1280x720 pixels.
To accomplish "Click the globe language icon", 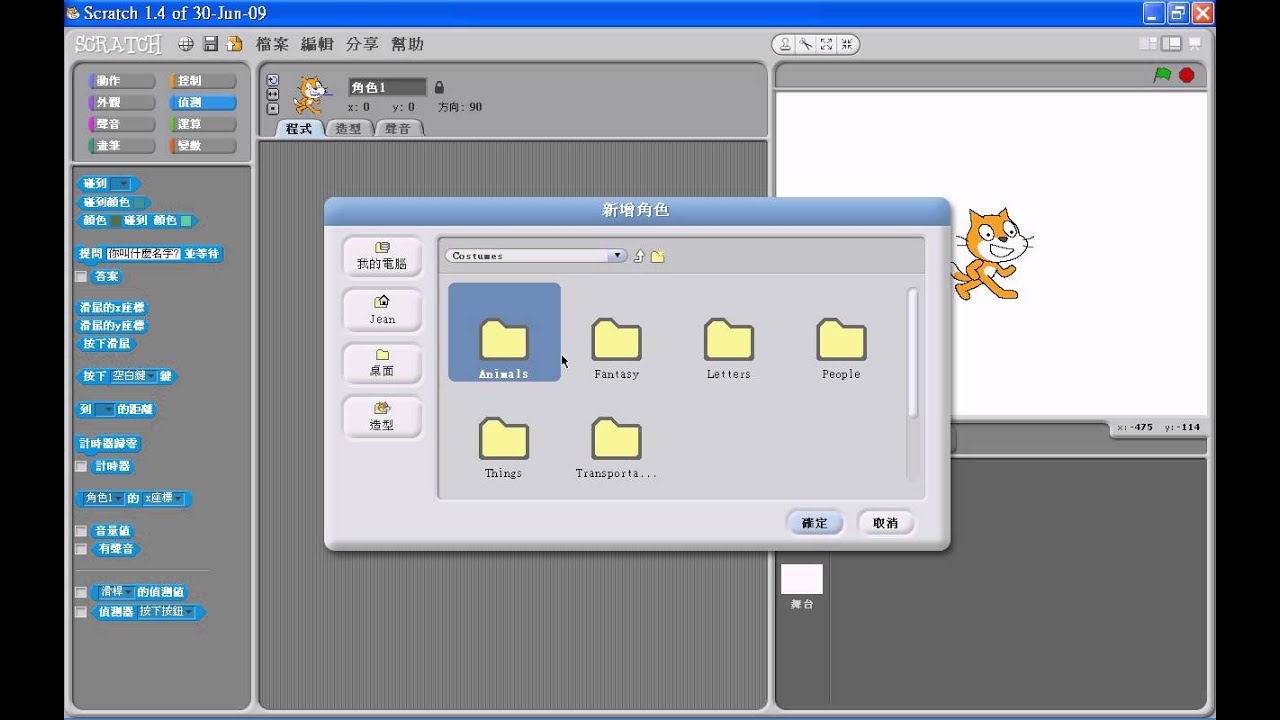I will point(186,44).
